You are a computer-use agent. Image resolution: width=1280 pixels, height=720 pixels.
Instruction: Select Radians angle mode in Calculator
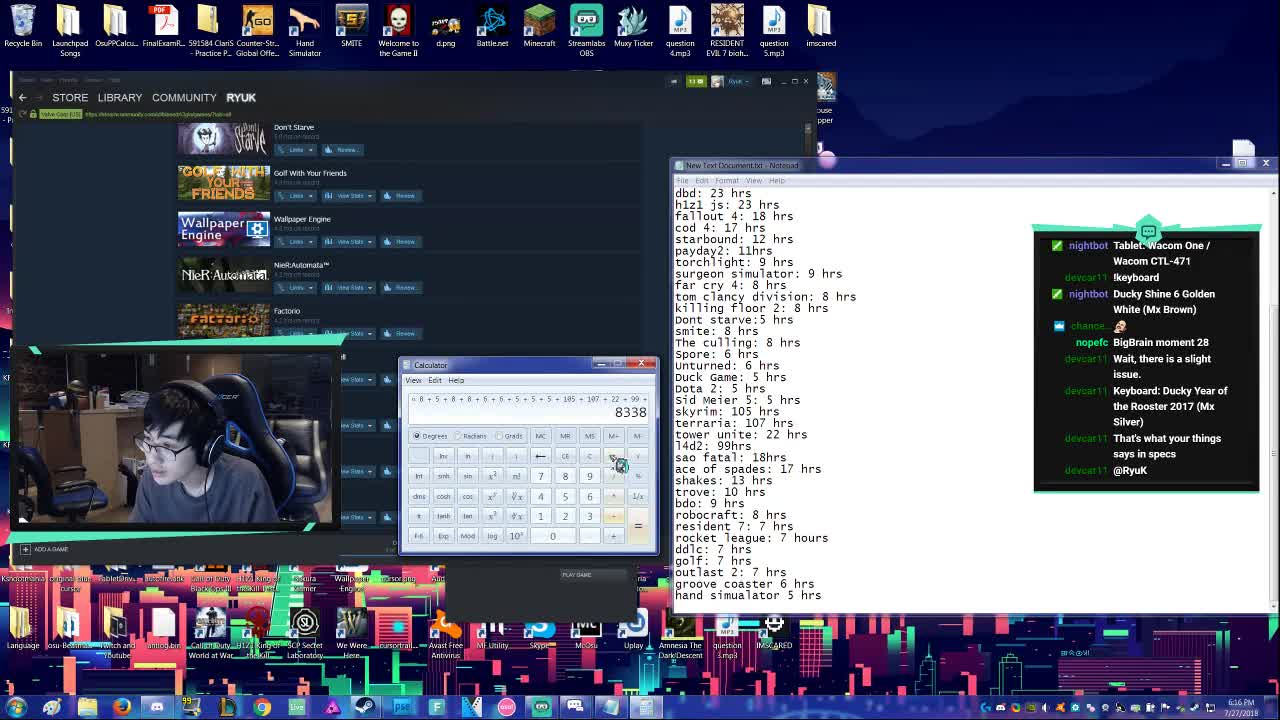[470, 436]
